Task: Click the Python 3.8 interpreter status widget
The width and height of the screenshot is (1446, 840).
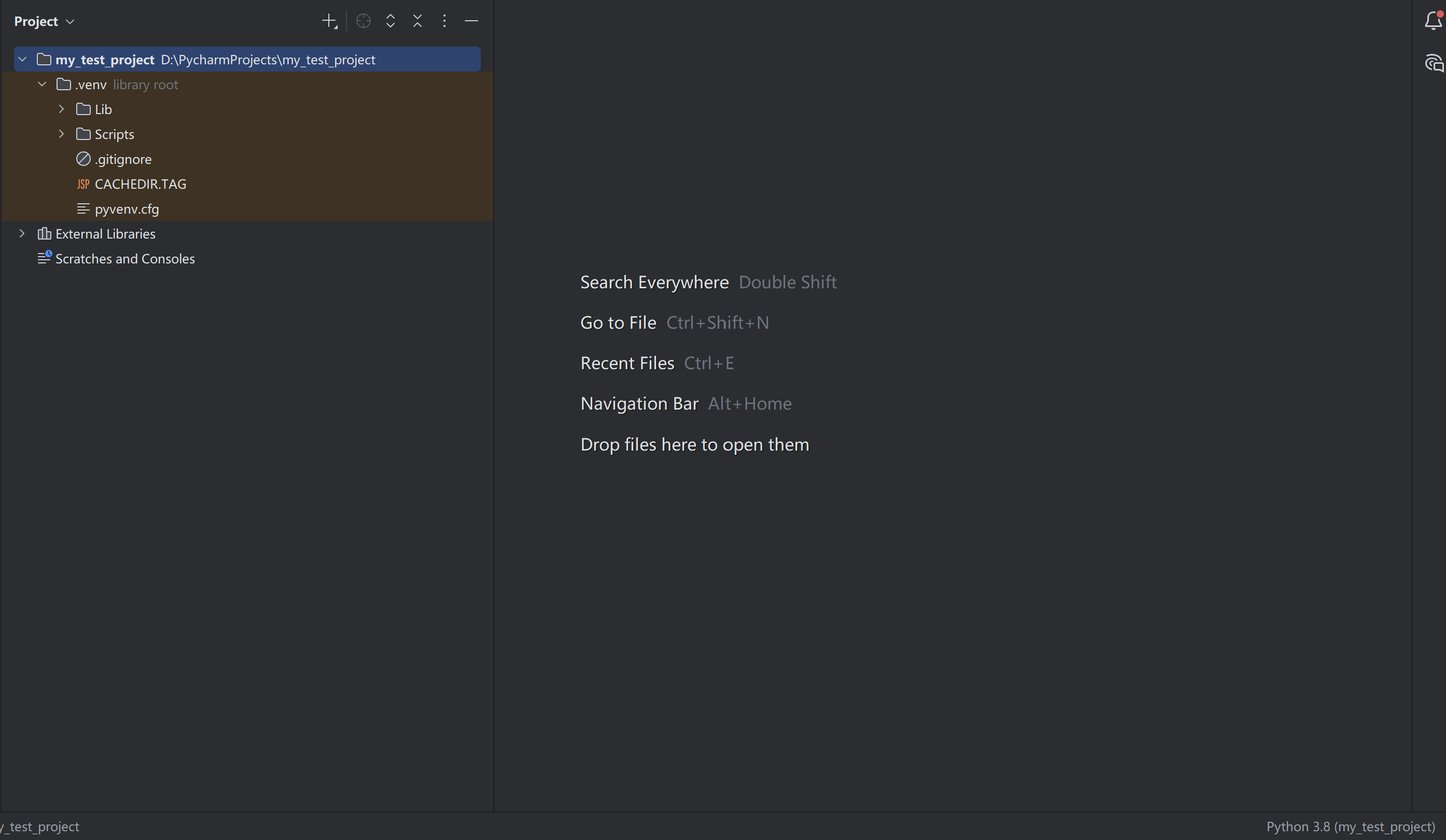Action: tap(1350, 826)
